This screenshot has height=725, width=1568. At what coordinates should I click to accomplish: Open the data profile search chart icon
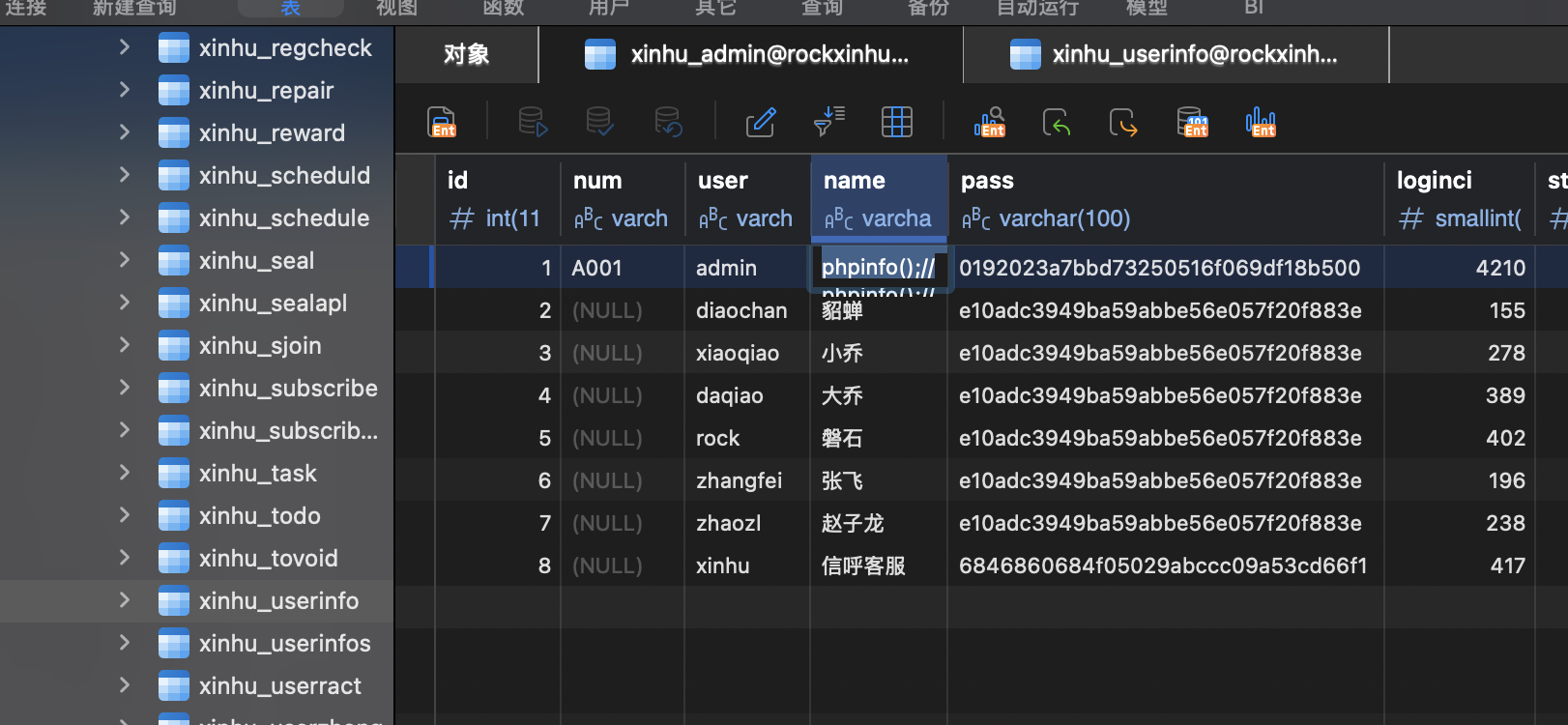click(990, 122)
